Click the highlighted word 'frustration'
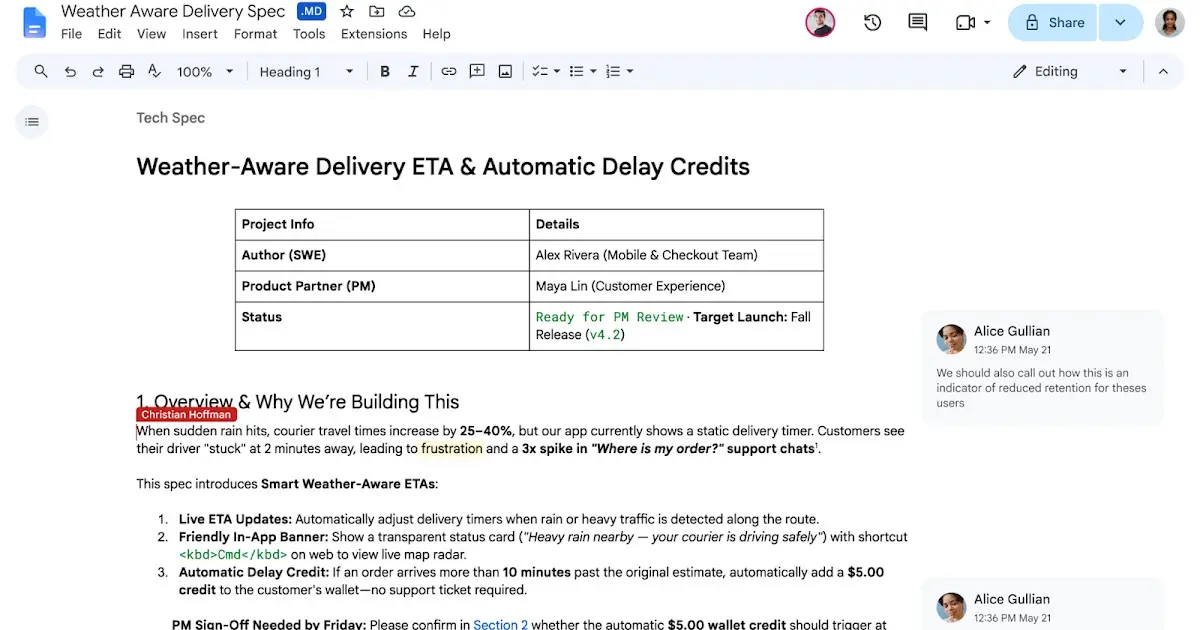 point(451,449)
